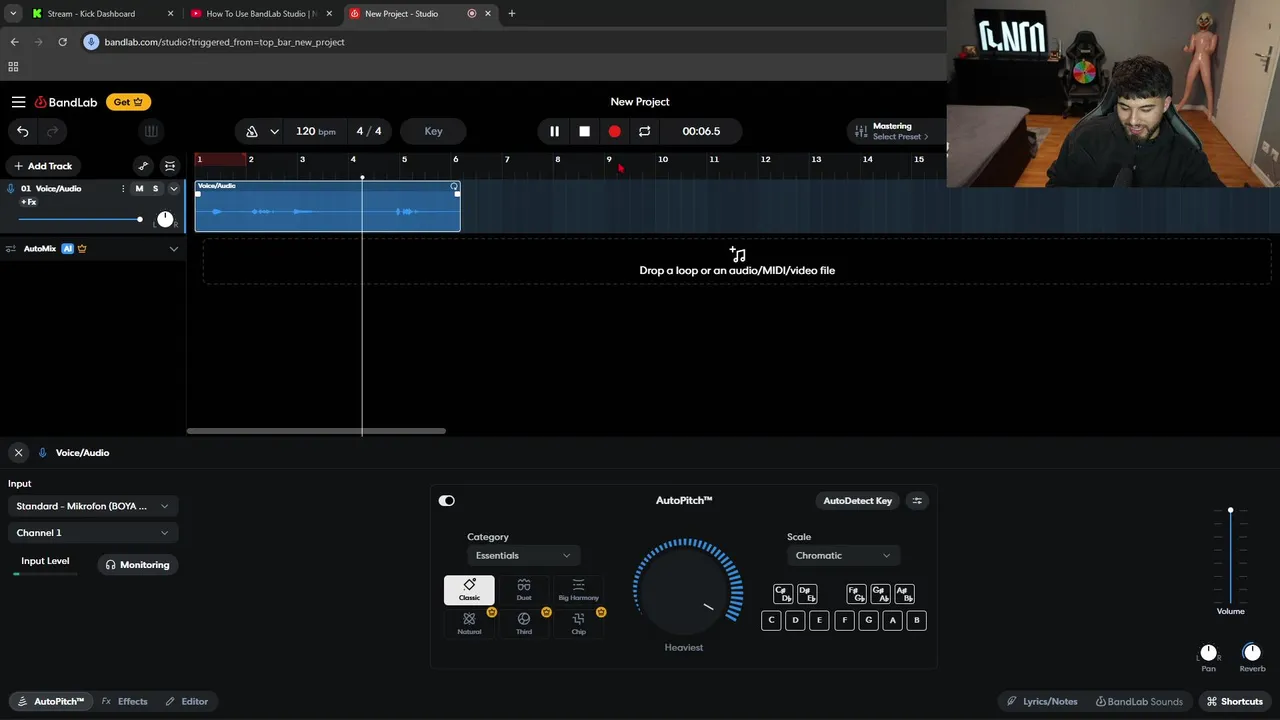Click the track height resize icon
This screenshot has width=1280, height=720.
tap(170, 166)
